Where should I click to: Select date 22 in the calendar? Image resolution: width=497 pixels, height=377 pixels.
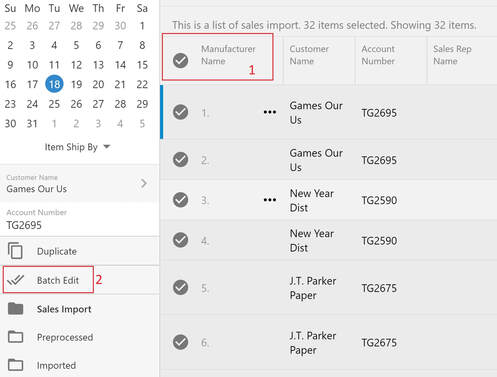(x=142, y=84)
